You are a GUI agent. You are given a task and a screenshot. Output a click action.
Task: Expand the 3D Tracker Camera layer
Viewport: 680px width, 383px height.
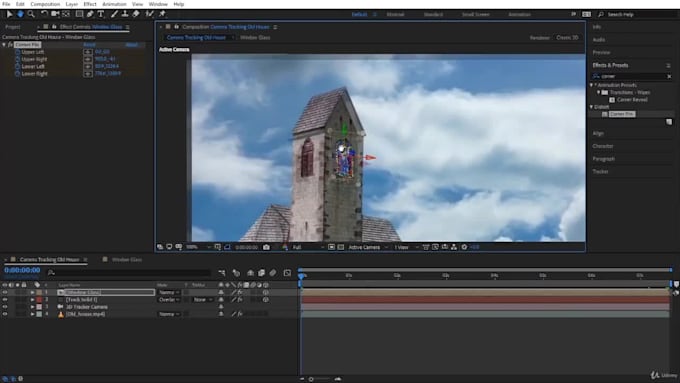pyautogui.click(x=32, y=307)
